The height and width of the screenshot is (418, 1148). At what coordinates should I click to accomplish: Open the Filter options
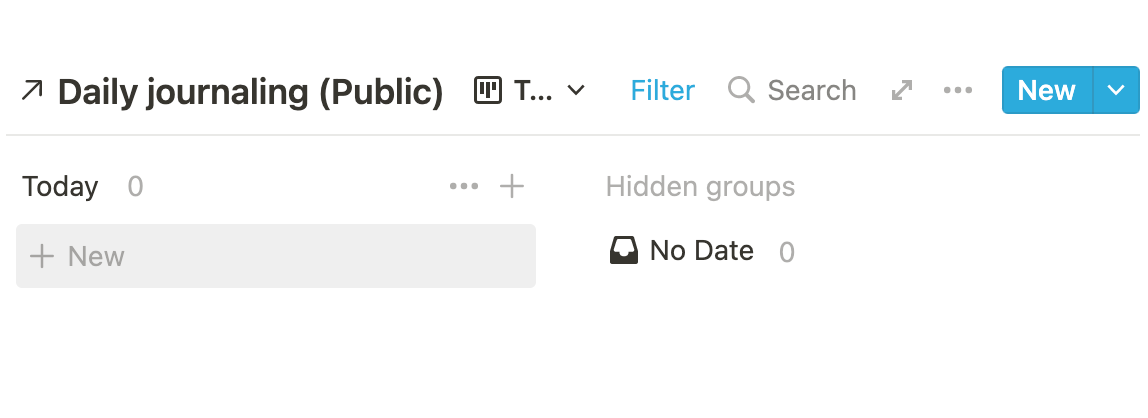(x=663, y=90)
